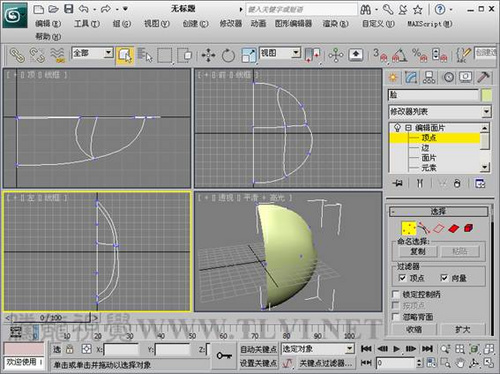Switch to the Display panel tab

click(466, 77)
